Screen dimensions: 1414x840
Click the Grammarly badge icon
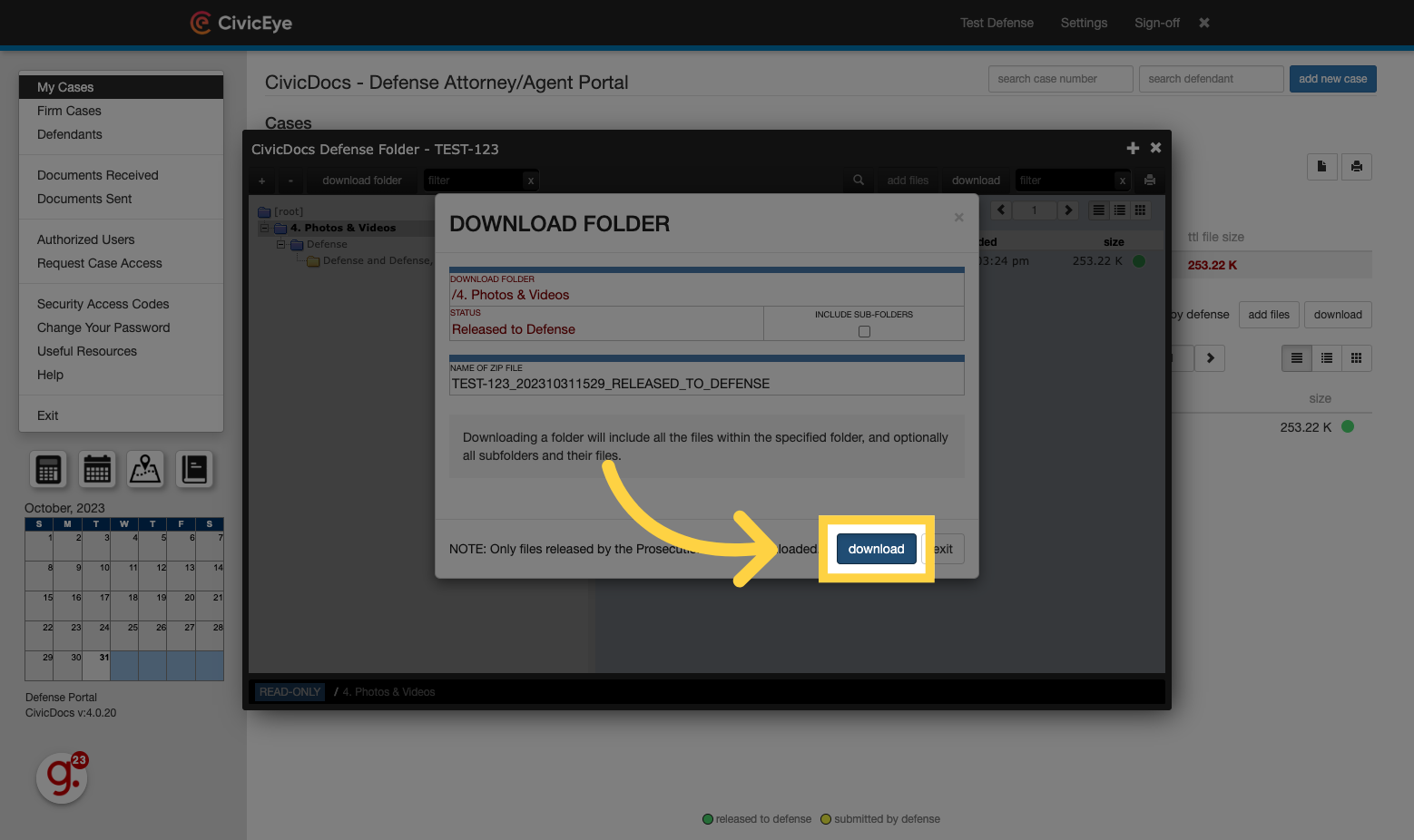[62, 777]
